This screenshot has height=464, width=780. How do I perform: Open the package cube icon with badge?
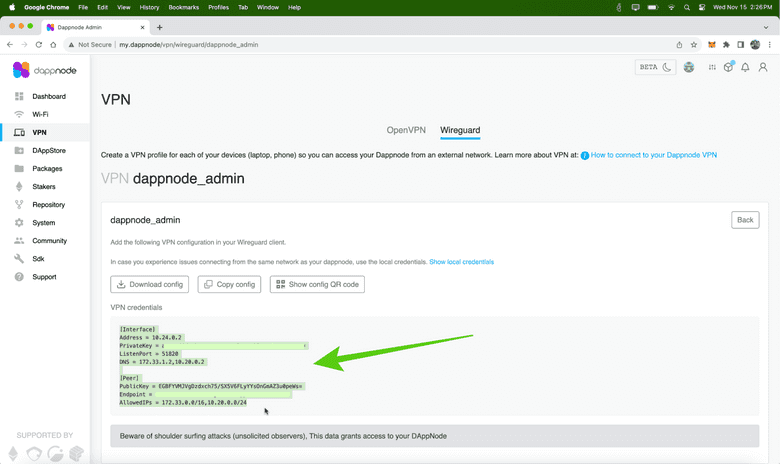coord(729,68)
